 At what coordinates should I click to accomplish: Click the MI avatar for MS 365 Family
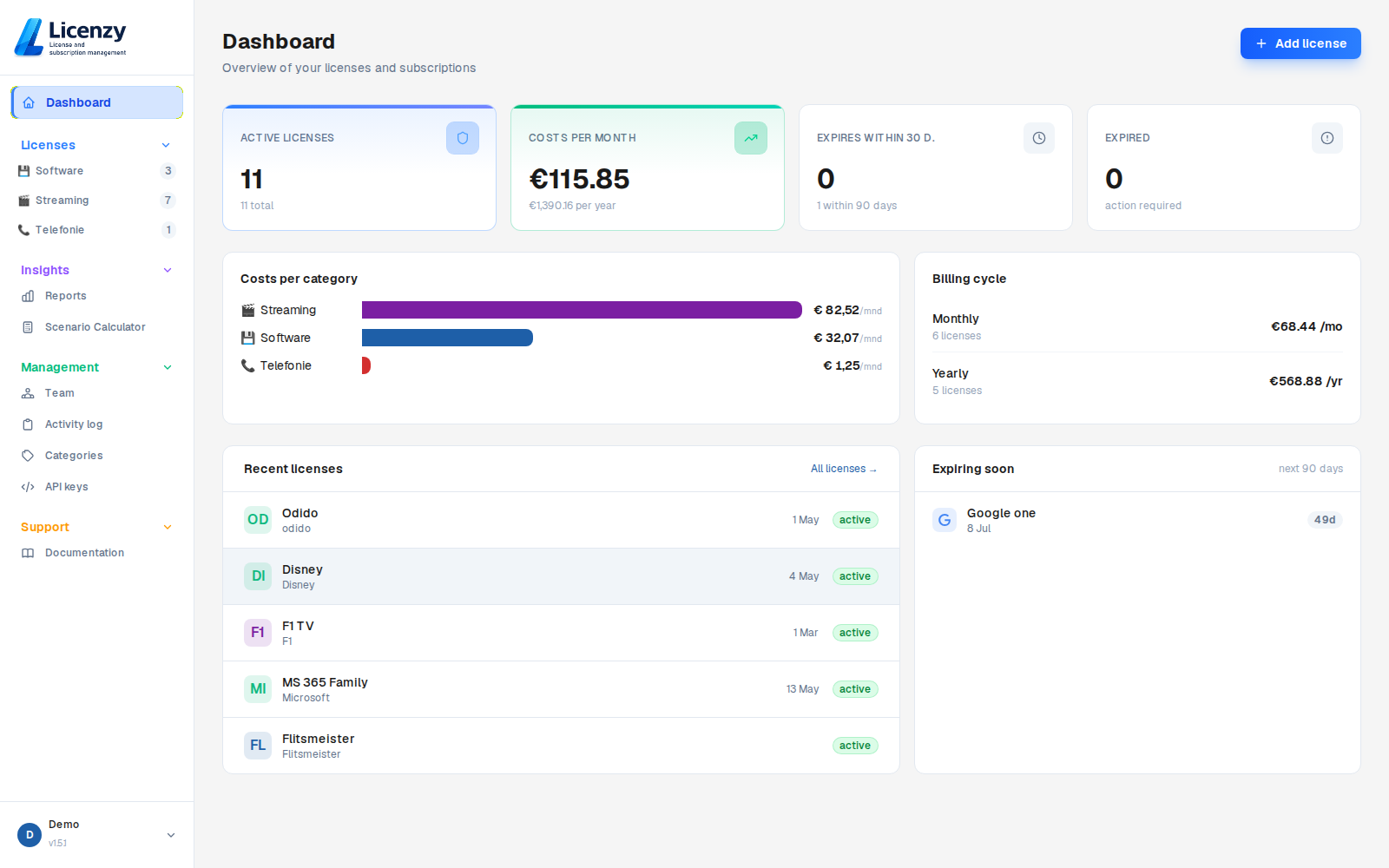[258, 689]
